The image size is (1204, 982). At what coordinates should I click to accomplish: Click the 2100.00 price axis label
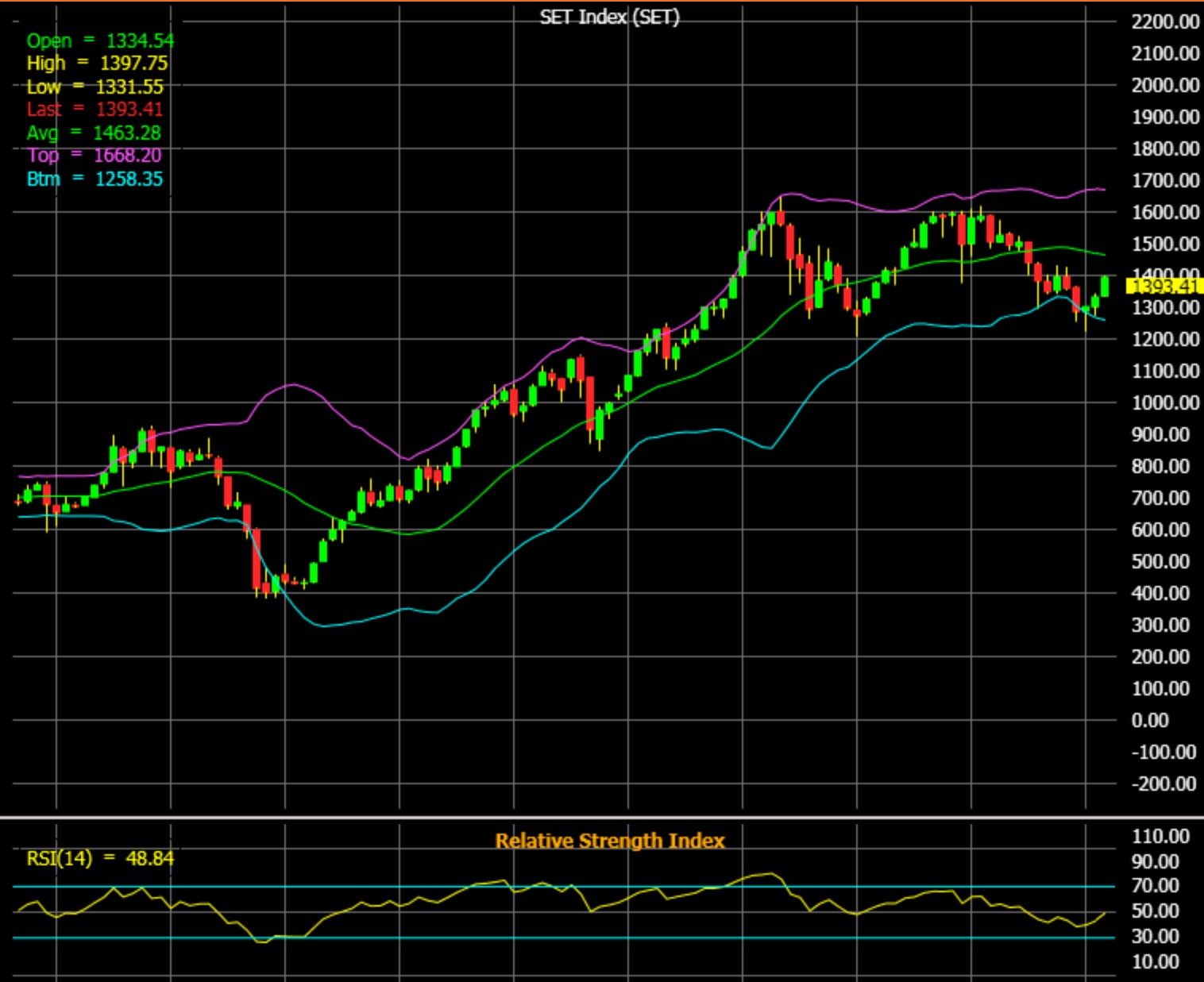click(1165, 53)
